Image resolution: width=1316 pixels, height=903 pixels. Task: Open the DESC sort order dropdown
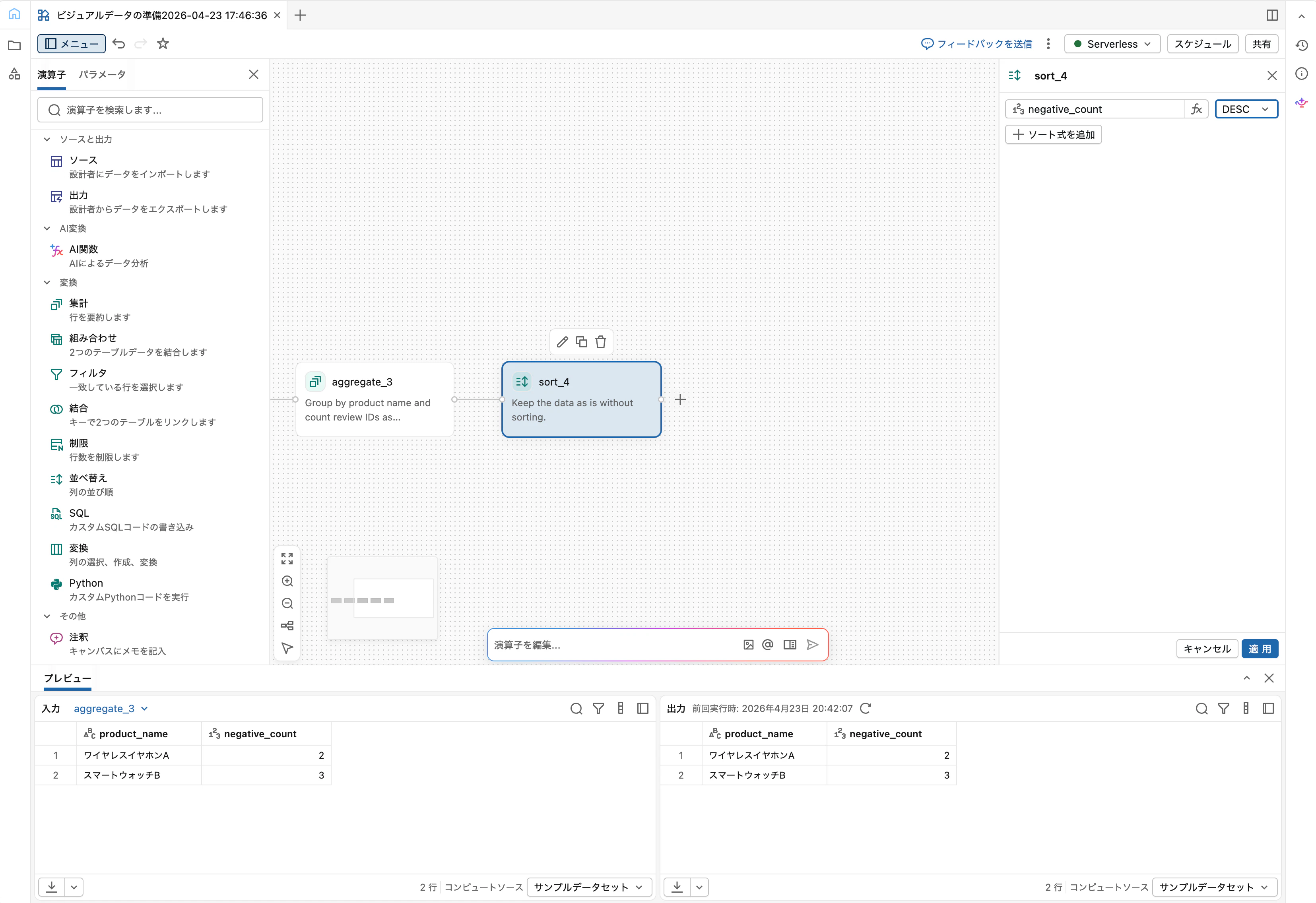(x=1246, y=109)
